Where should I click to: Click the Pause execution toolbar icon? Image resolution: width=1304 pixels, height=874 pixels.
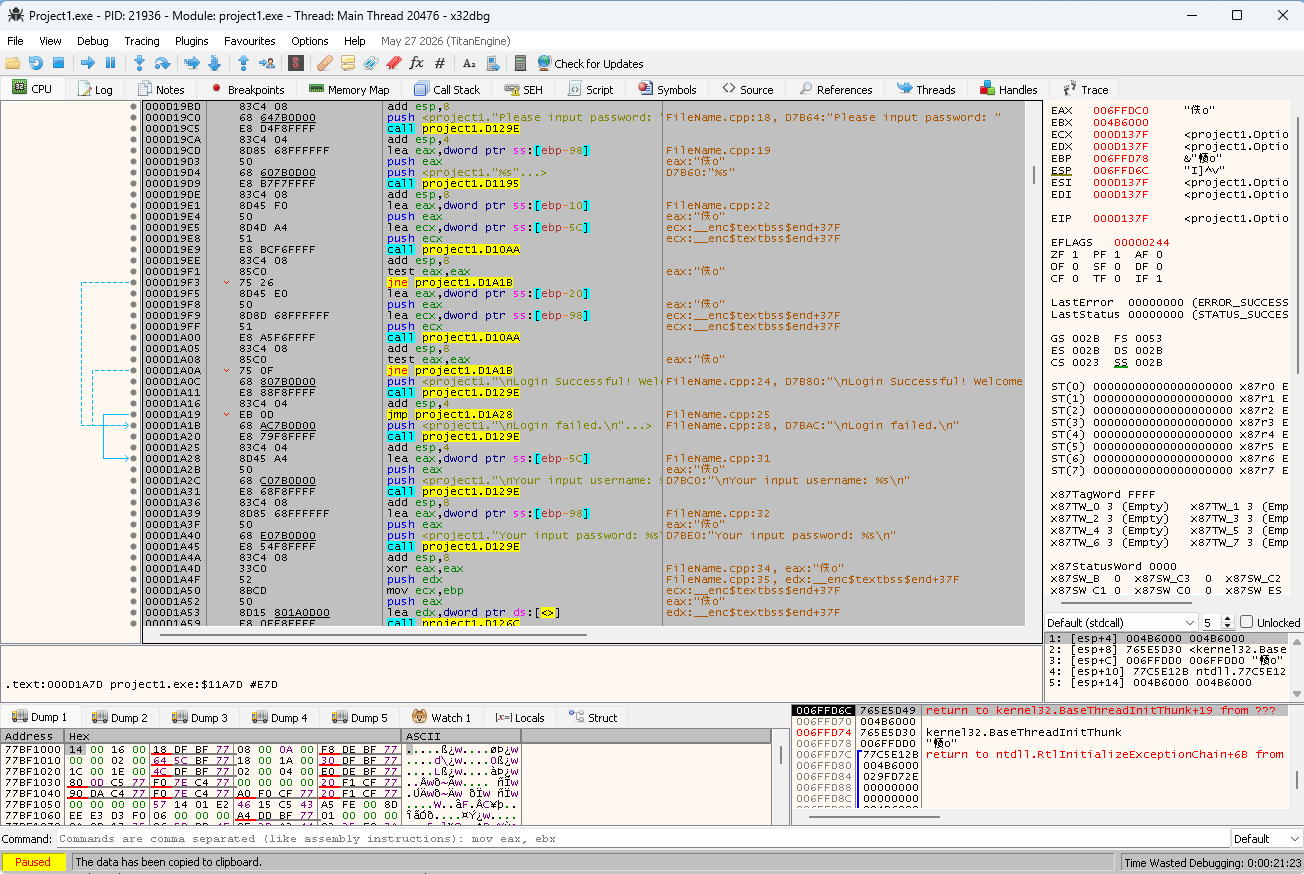(x=111, y=63)
